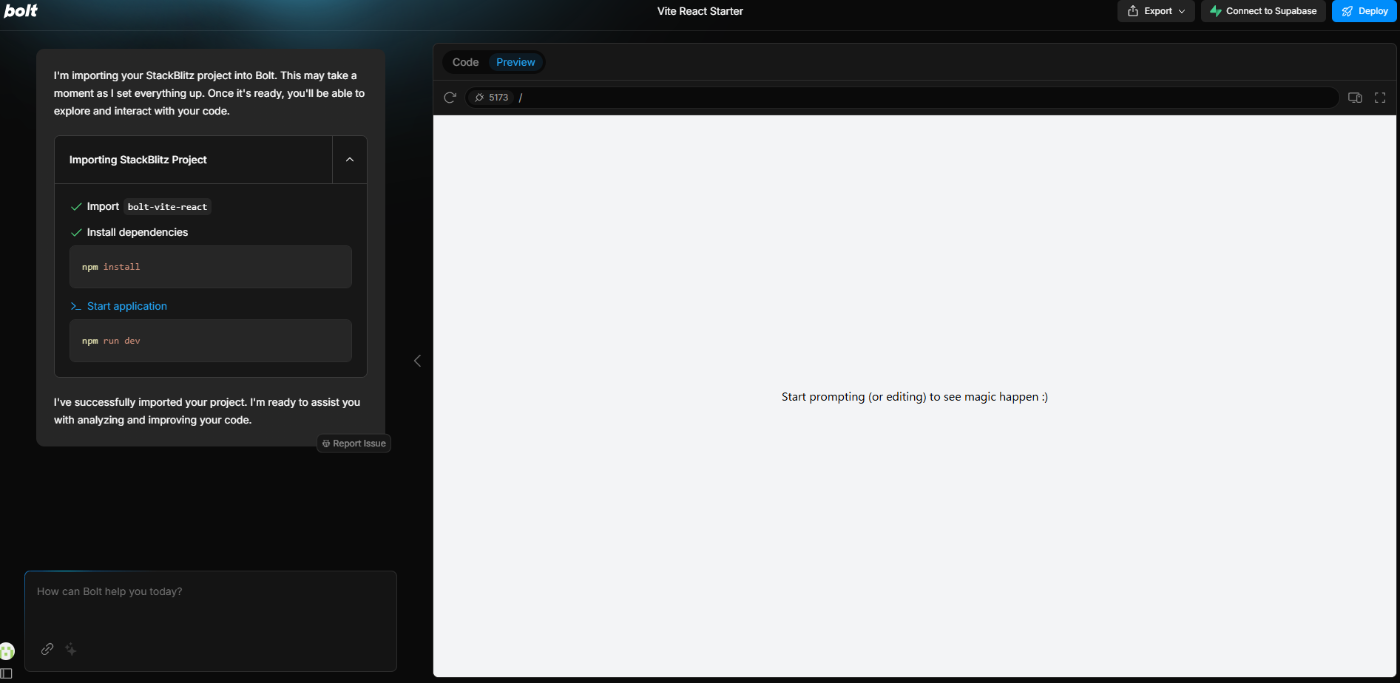Click the Report Issue button

[354, 443]
